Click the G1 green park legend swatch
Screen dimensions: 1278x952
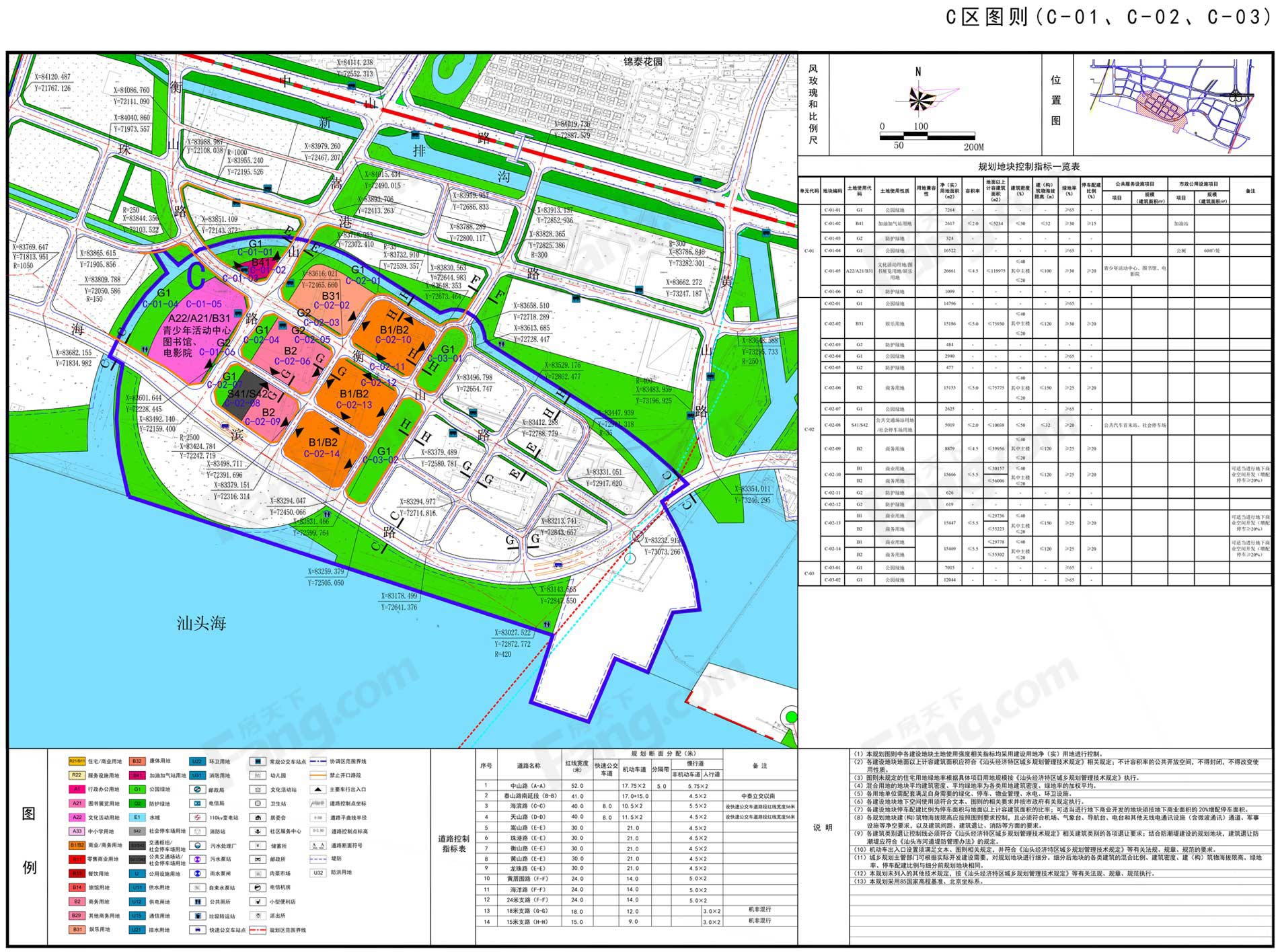point(137,789)
